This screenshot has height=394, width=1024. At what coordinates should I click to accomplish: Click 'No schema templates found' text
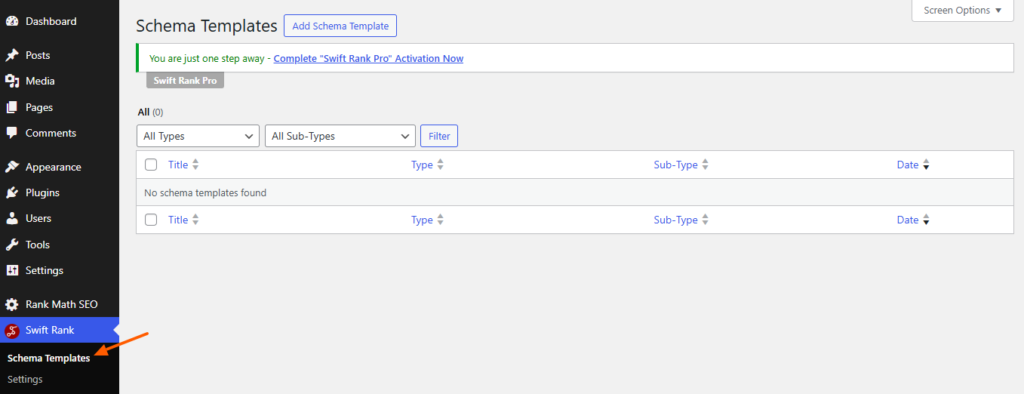pos(205,193)
